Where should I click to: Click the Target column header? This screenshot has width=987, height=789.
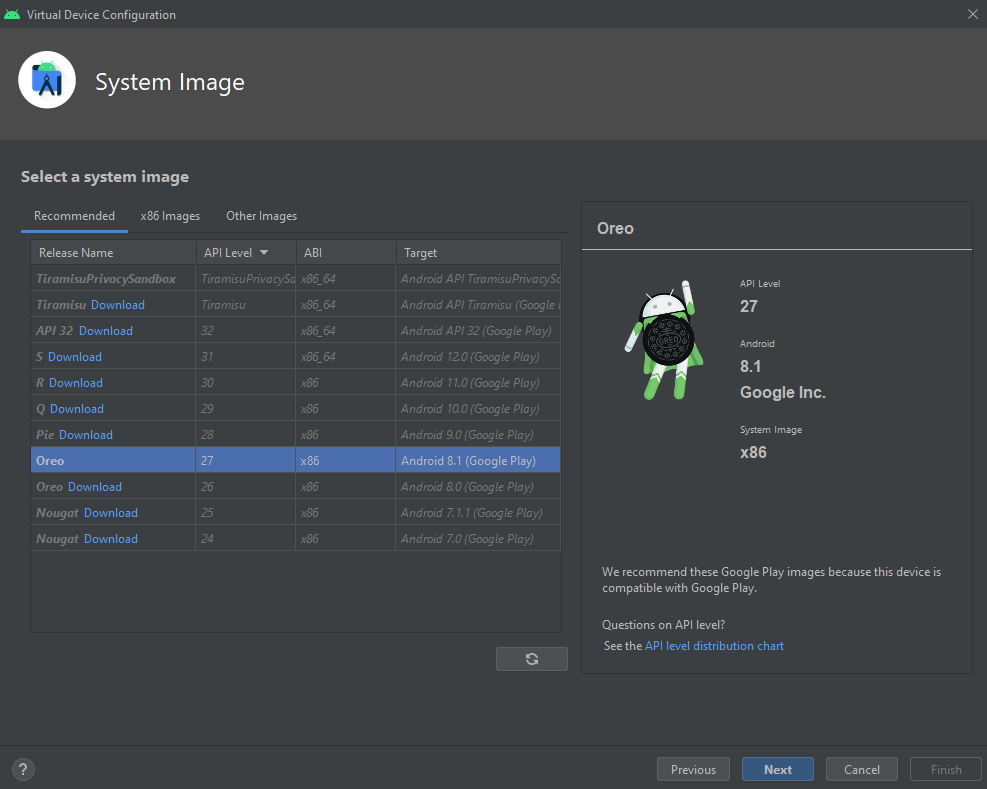[478, 253]
